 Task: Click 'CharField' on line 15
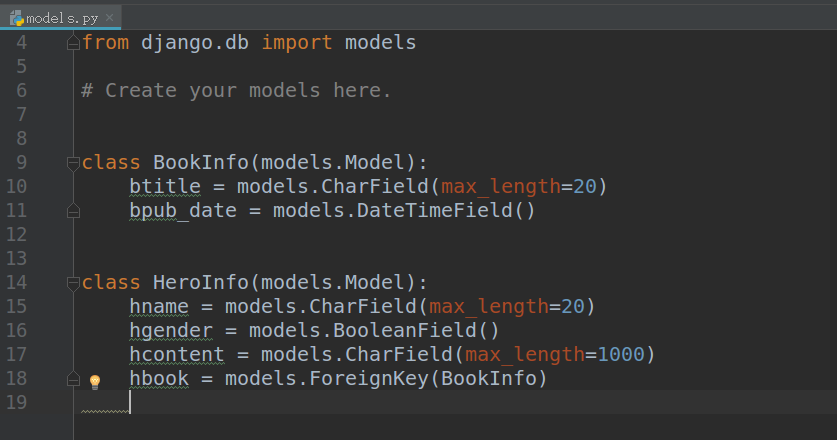click(362, 307)
